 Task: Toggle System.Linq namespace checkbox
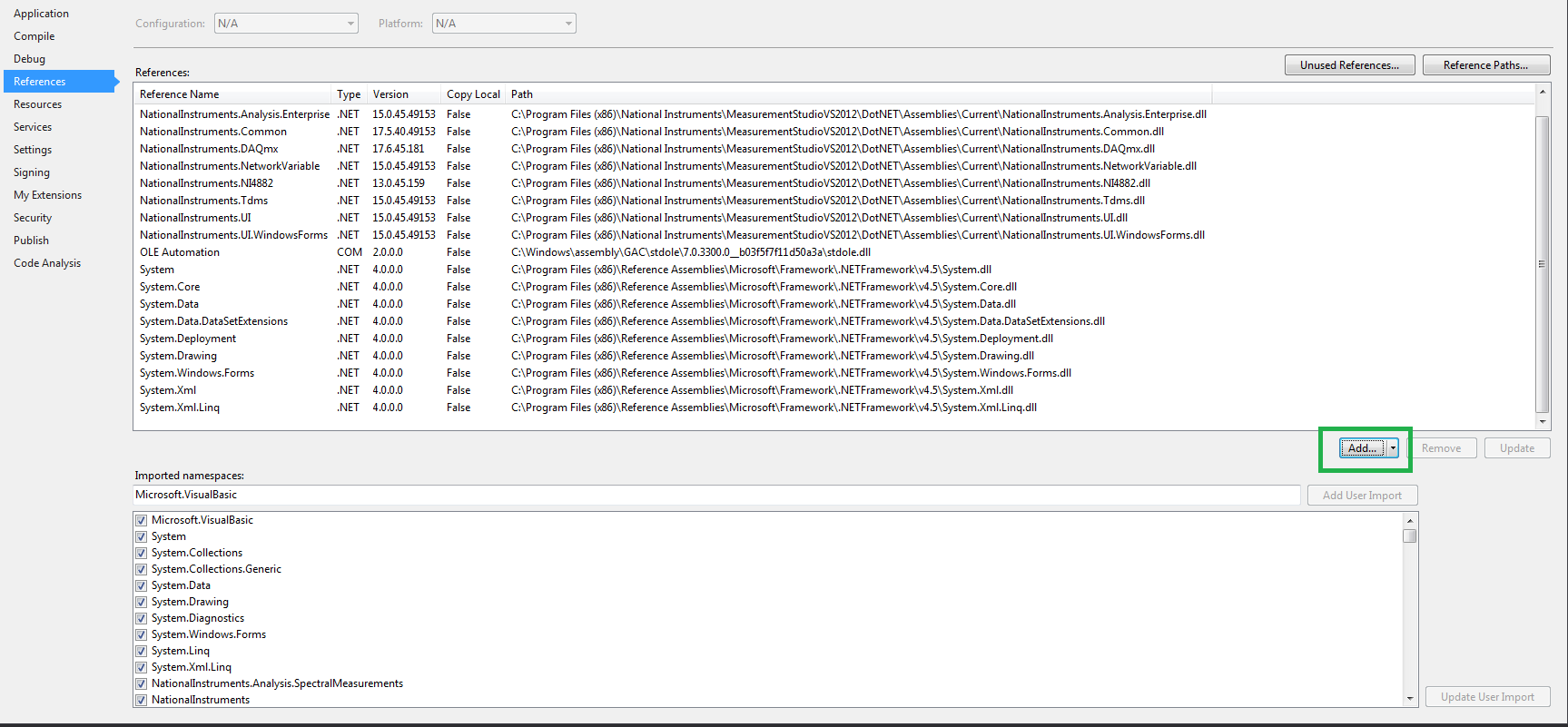(x=141, y=652)
